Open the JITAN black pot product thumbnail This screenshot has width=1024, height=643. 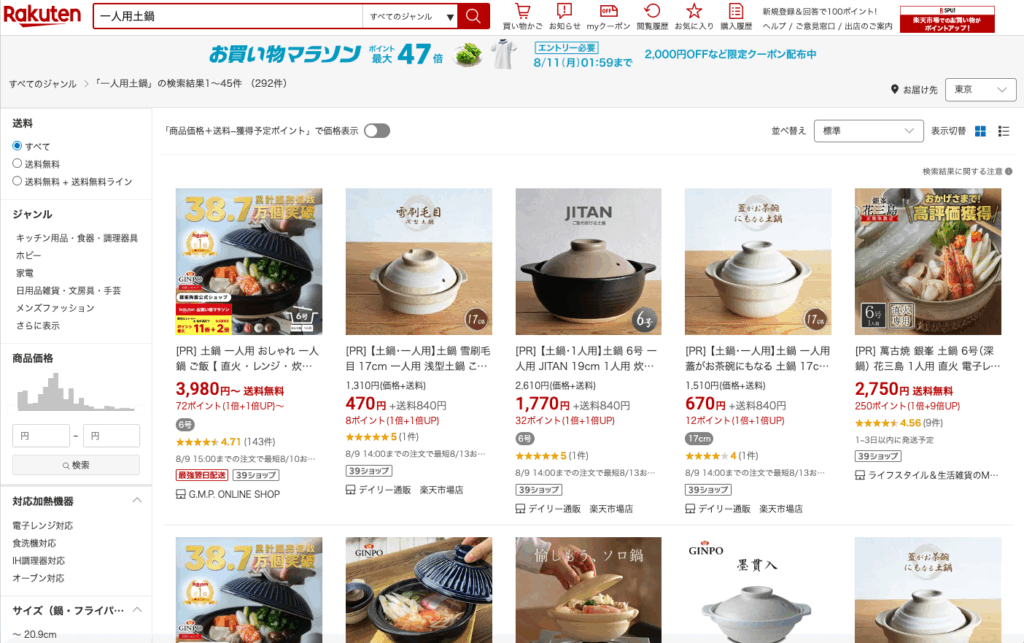click(588, 262)
